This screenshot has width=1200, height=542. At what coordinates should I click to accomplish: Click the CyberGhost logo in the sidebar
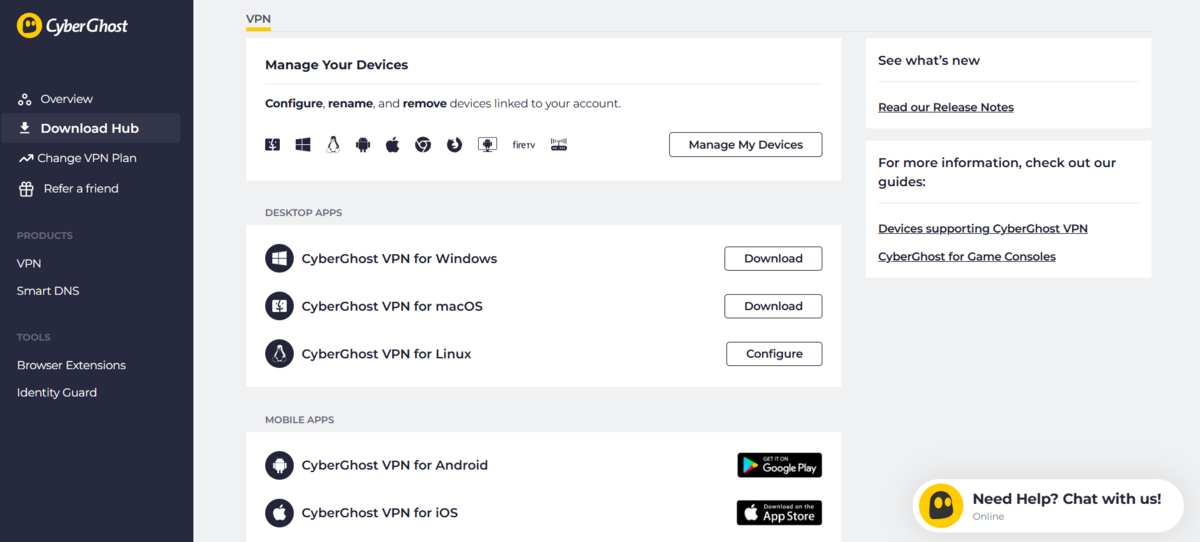click(72, 26)
